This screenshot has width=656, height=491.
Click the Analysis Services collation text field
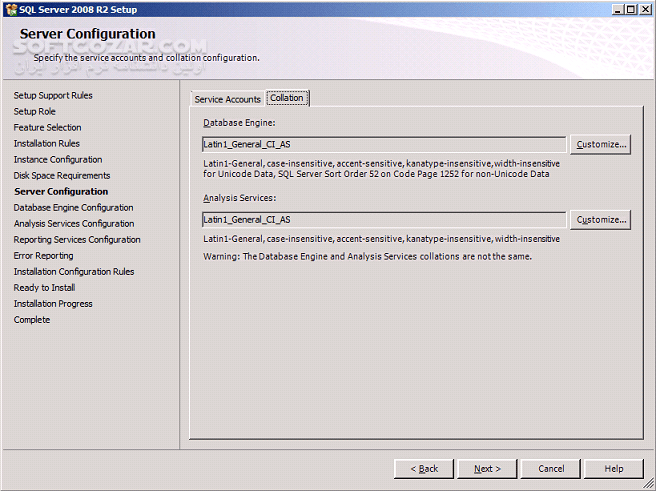click(x=384, y=220)
